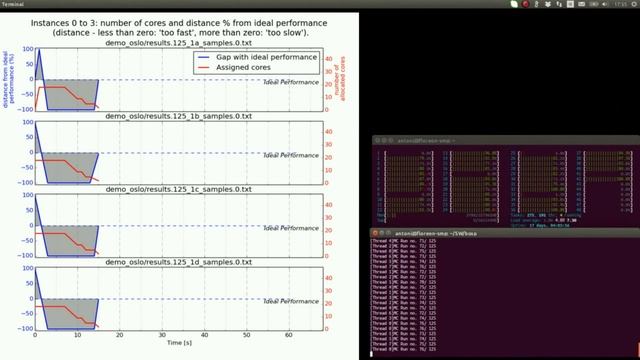Click the figure heading 'Instances 0 to 3'

[x=179, y=28]
